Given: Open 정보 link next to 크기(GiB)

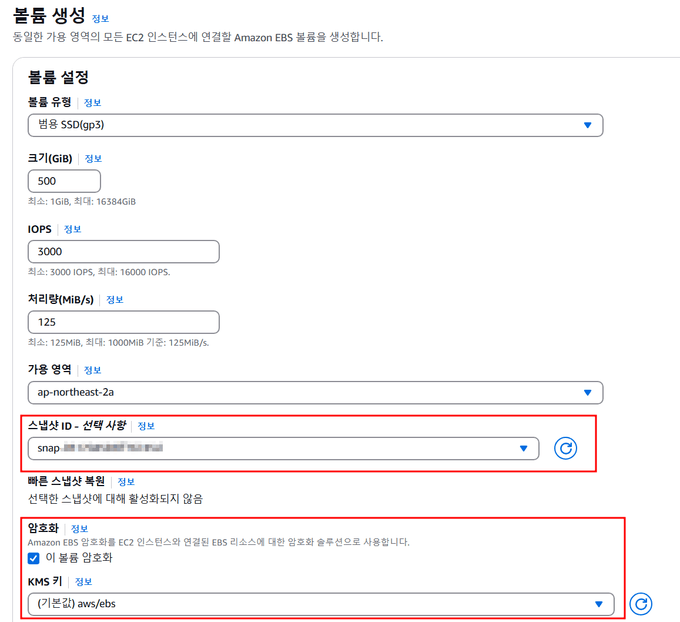Looking at the screenshot, I should point(93,159).
